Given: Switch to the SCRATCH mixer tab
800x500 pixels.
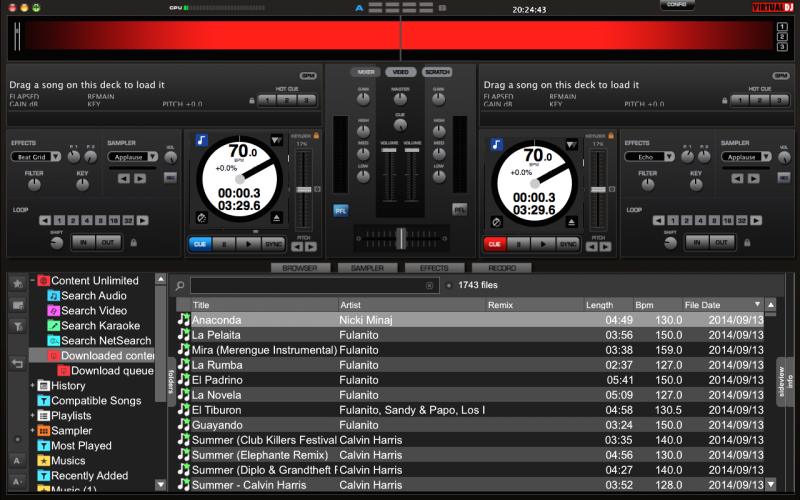Looking at the screenshot, I should [x=437, y=72].
